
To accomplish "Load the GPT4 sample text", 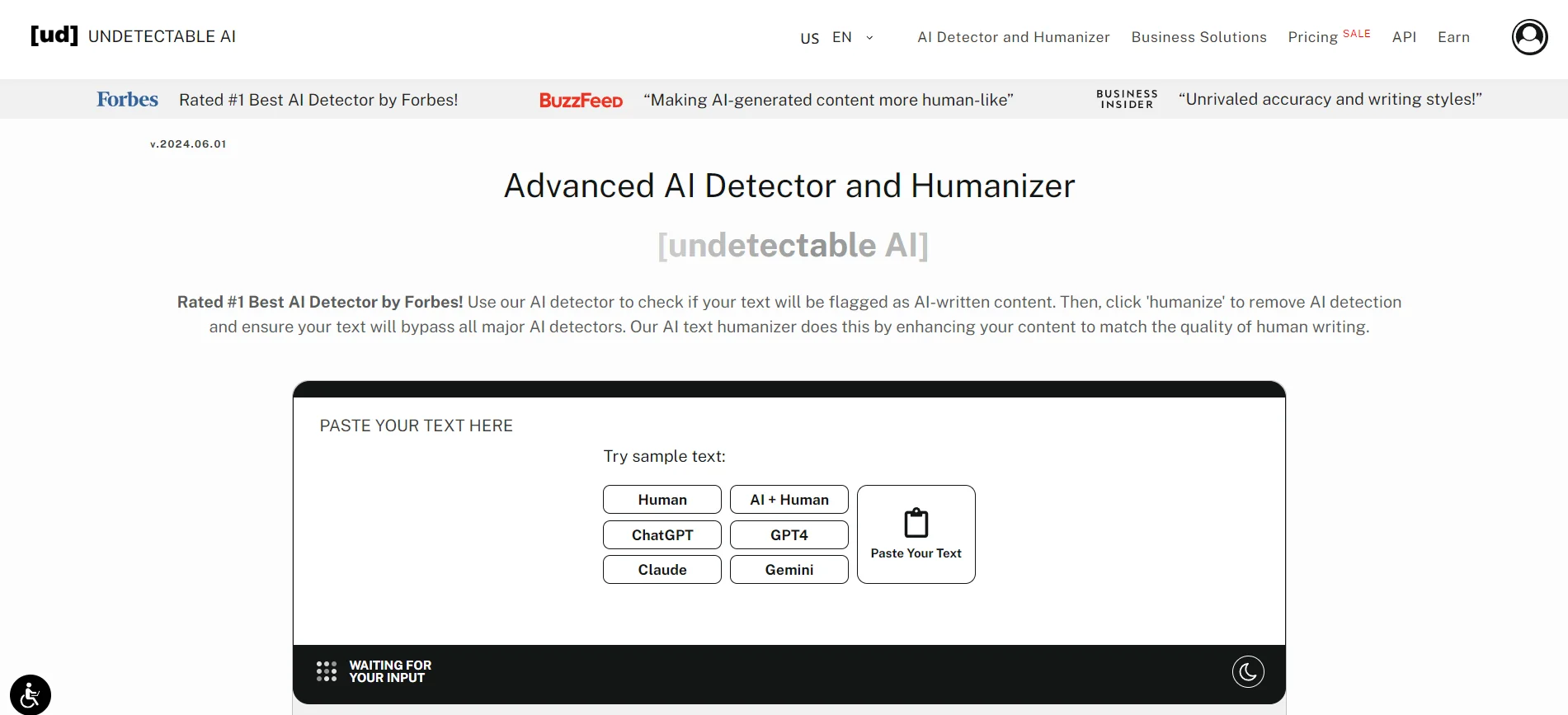I will tap(789, 534).
